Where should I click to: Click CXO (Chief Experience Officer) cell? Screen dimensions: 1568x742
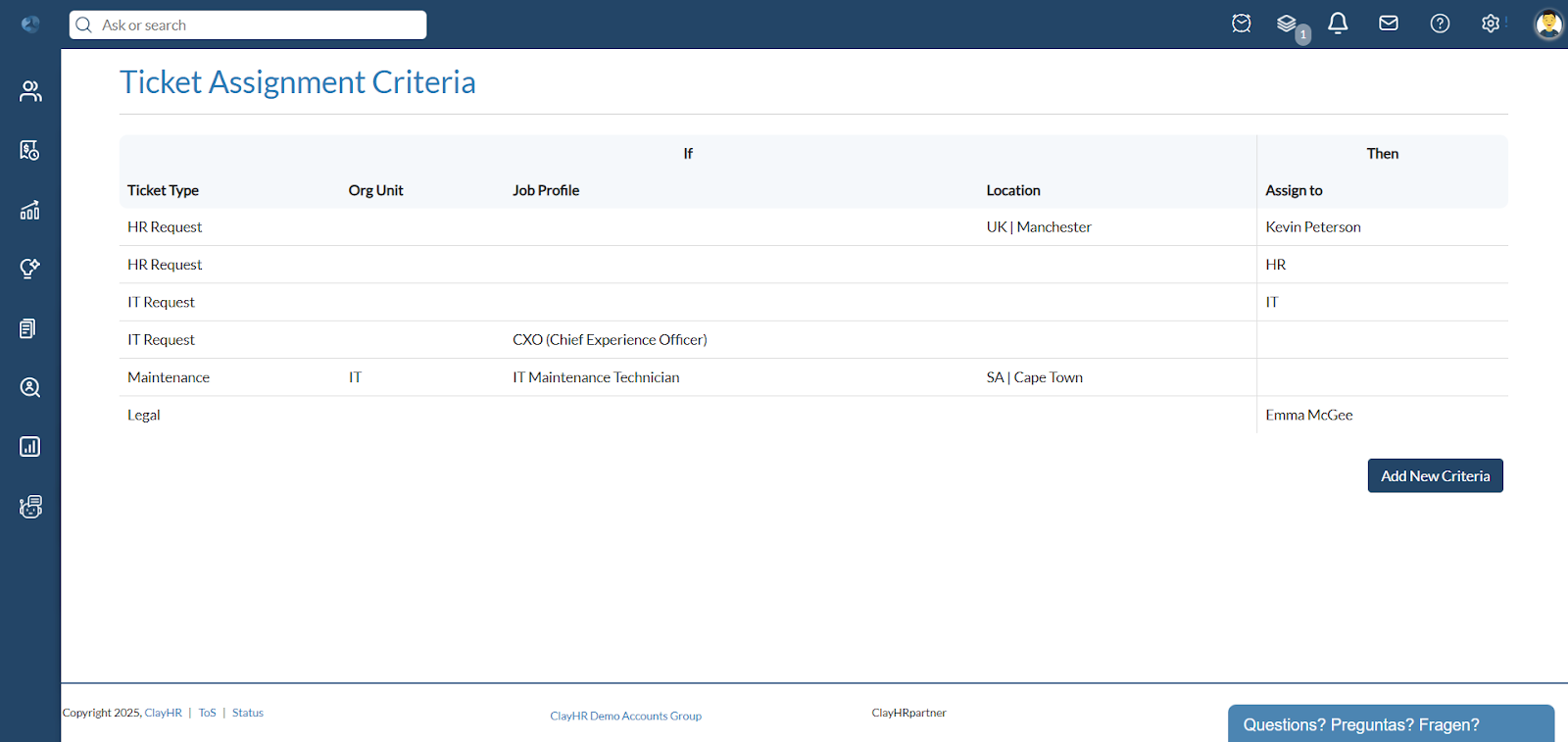pos(610,339)
